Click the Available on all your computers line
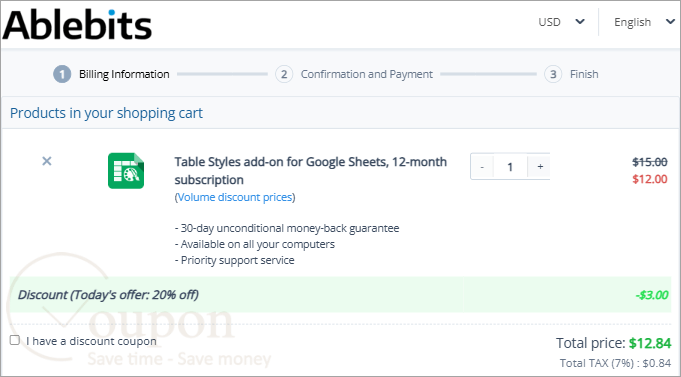 click(255, 244)
